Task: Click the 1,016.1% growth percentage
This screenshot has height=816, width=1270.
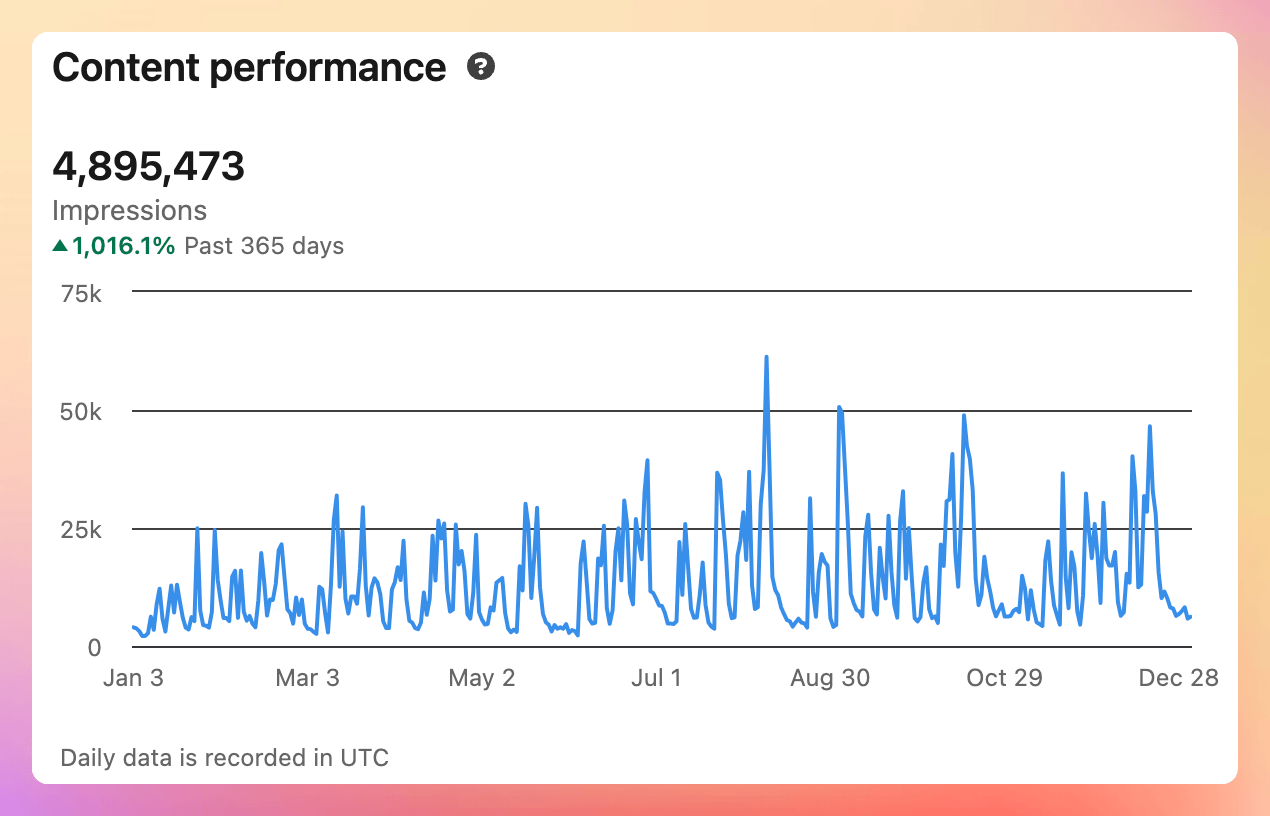Action: pos(123,245)
